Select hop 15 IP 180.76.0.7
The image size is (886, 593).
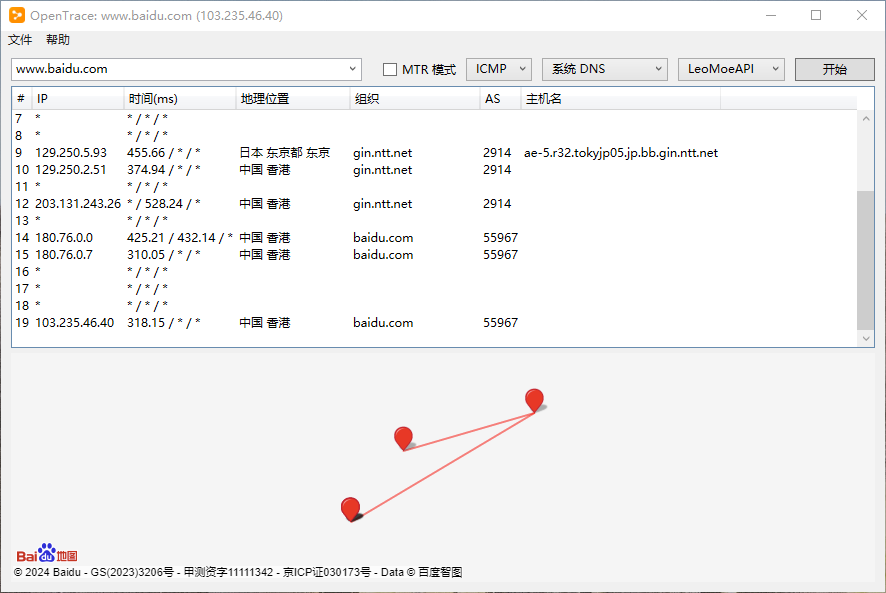64,254
